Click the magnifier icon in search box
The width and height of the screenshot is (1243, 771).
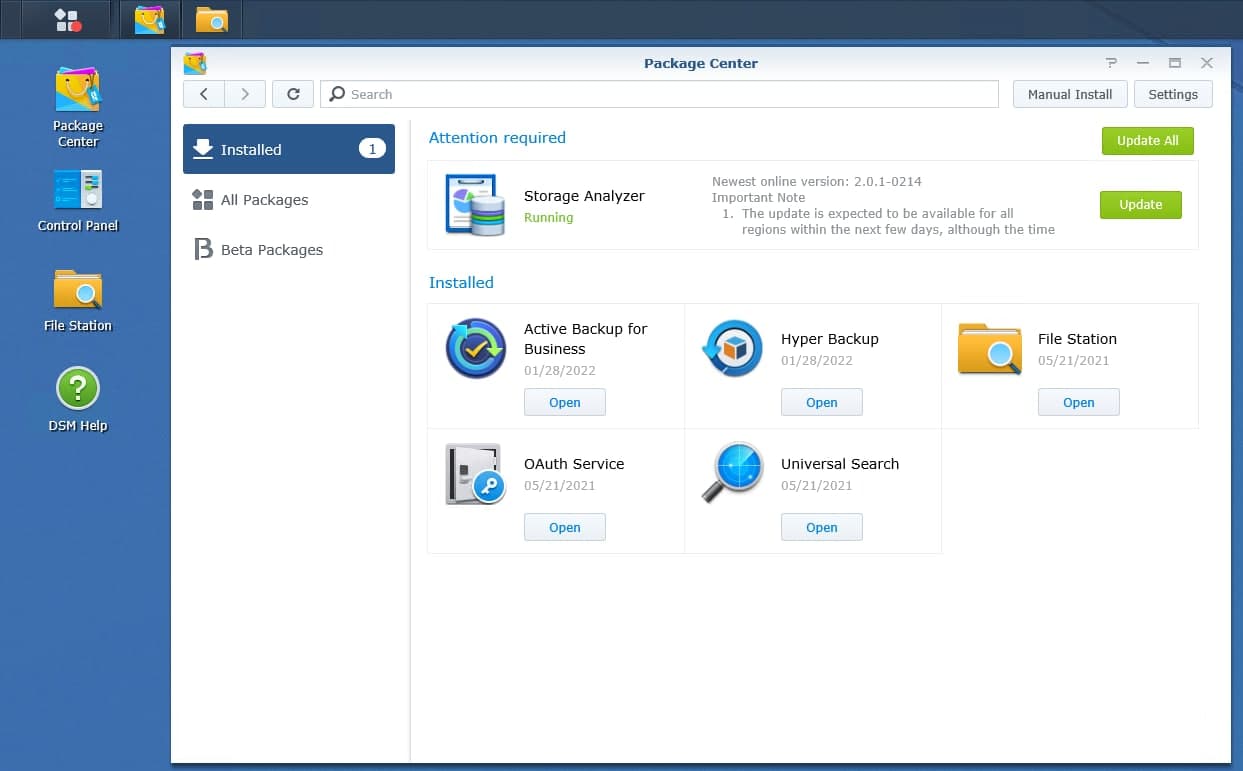click(x=338, y=94)
